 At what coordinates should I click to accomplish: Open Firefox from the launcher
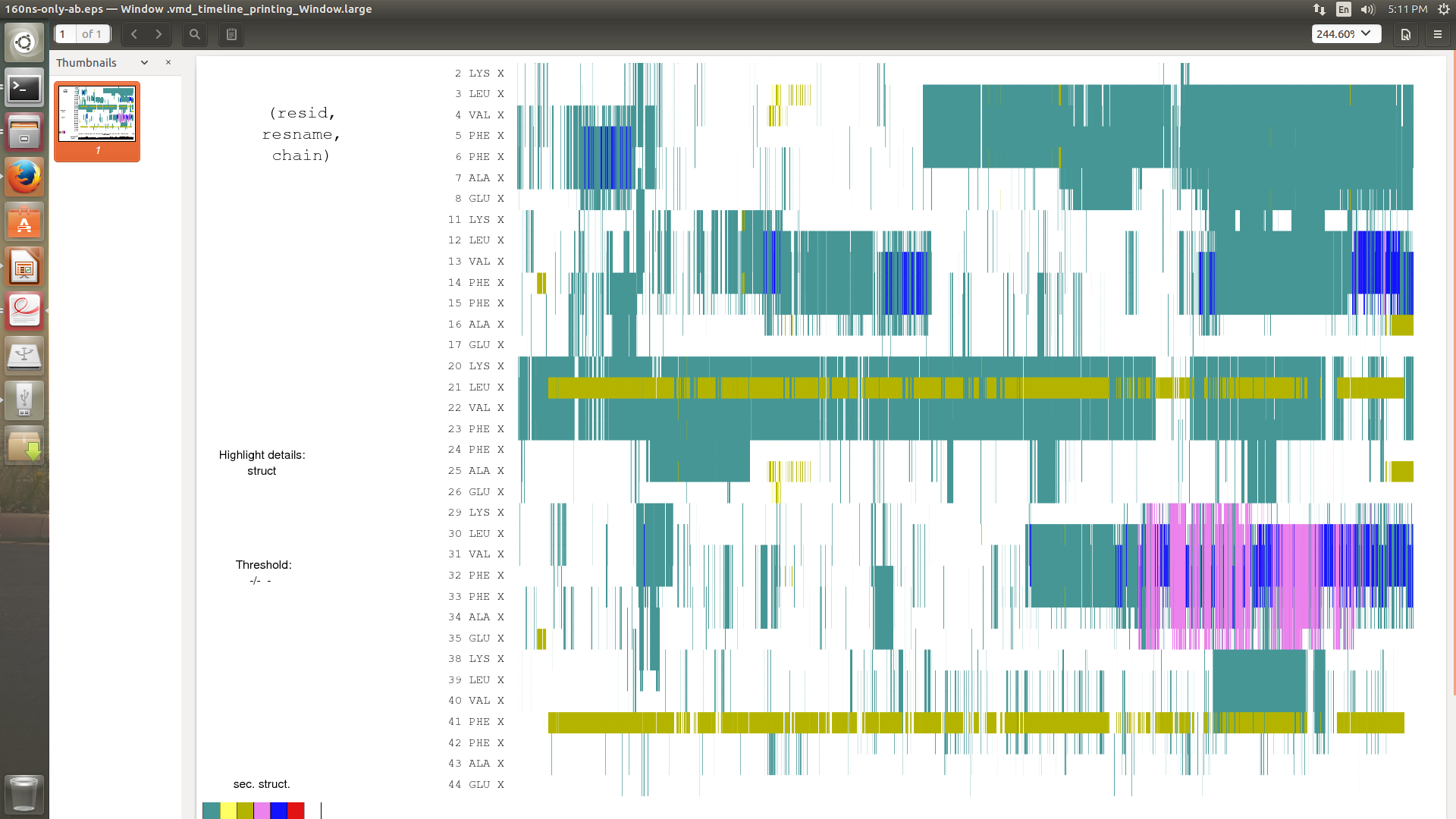point(24,177)
